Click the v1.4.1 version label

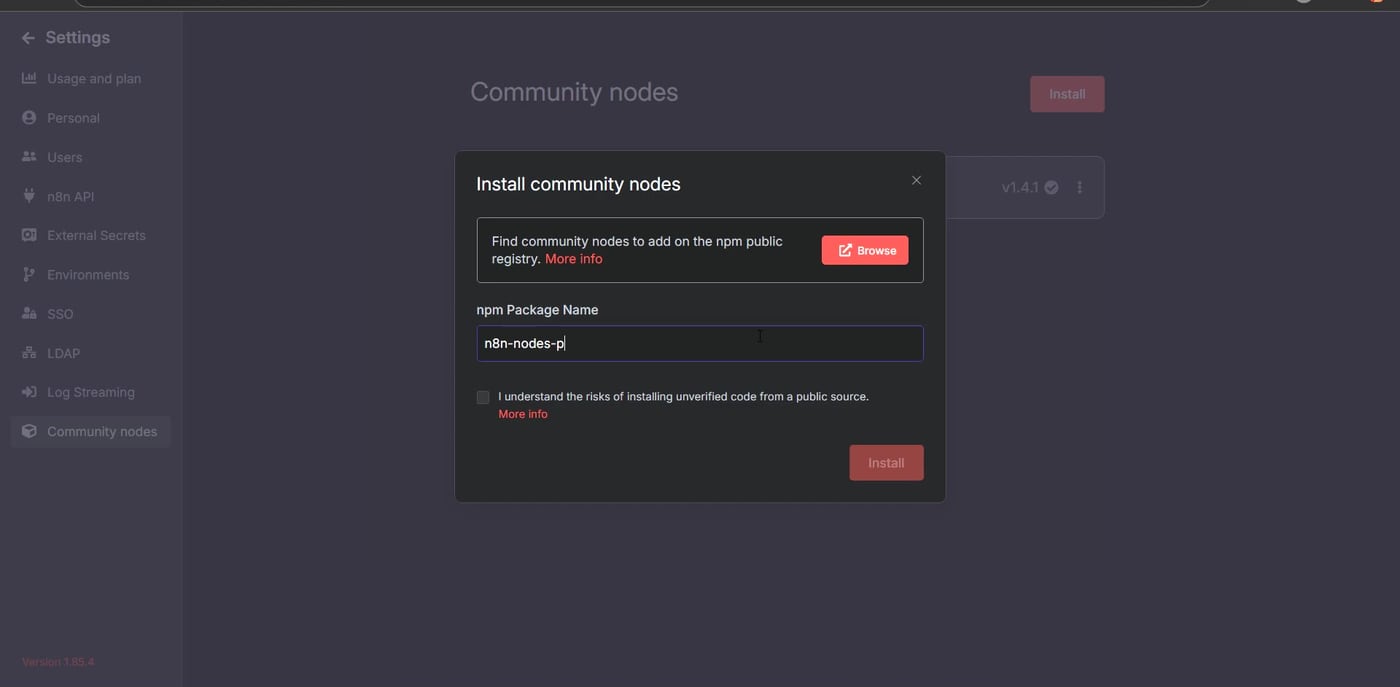tap(1020, 187)
